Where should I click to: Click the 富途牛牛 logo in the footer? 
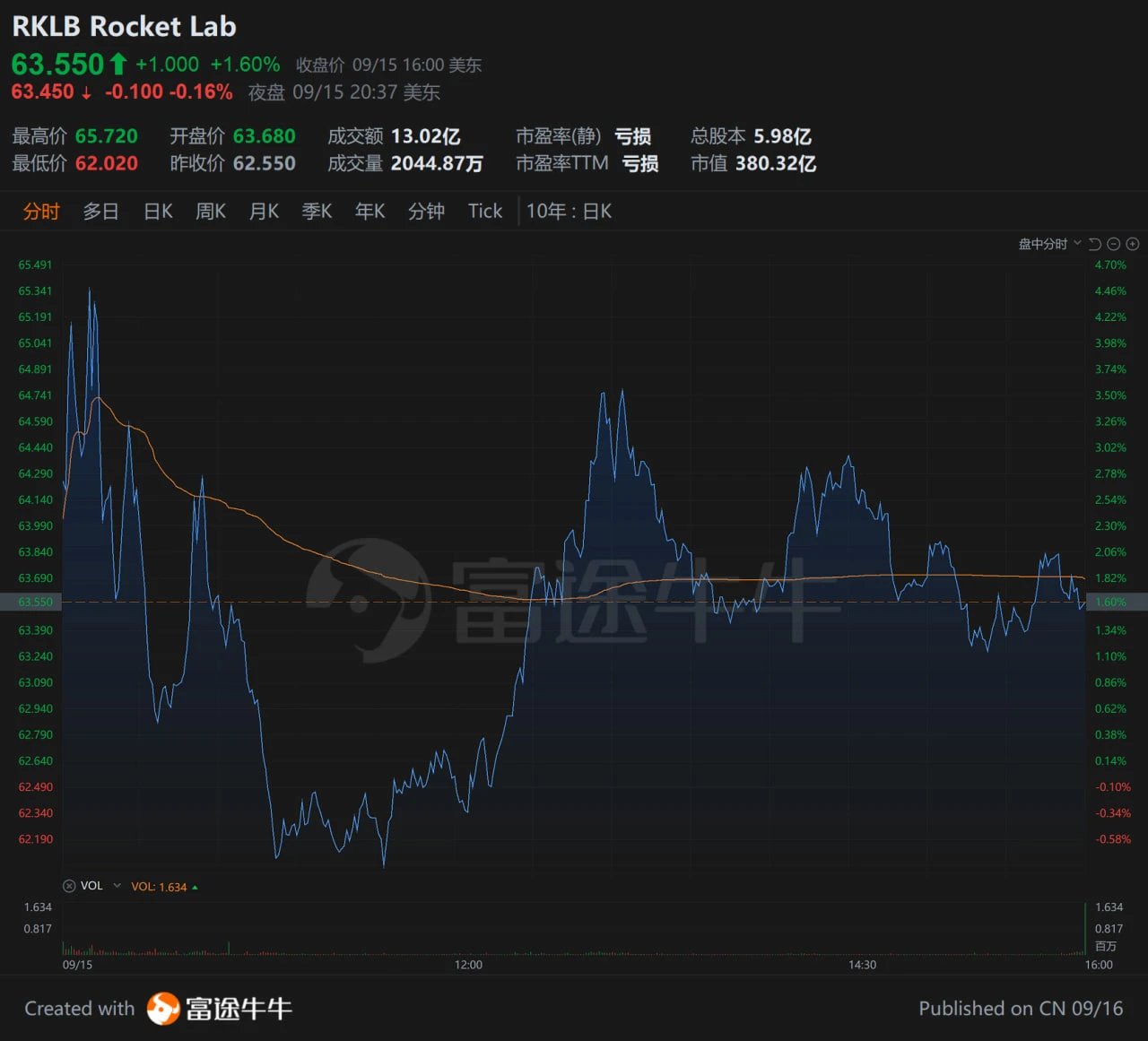(220, 1009)
